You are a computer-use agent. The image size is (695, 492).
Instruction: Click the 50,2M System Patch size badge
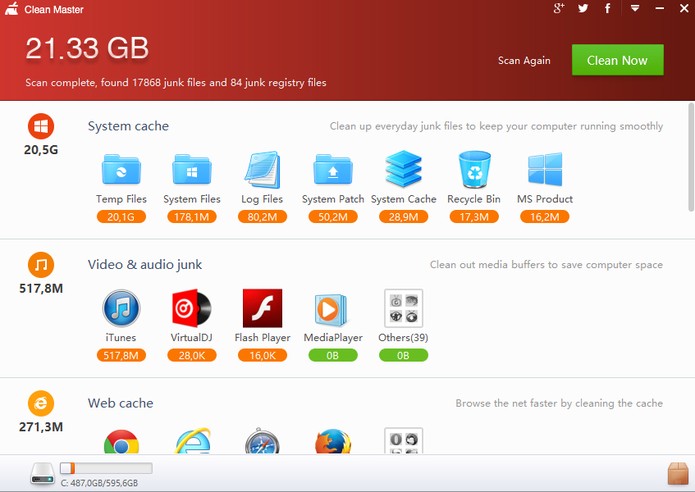(x=333, y=217)
